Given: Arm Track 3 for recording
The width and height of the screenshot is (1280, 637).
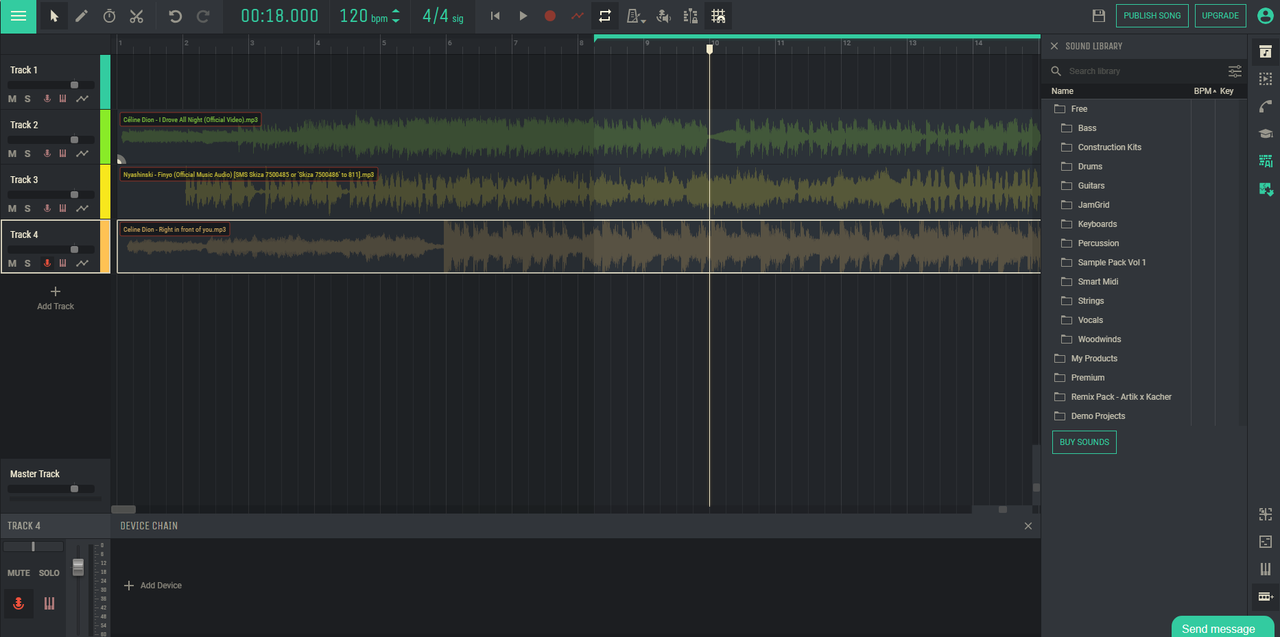Looking at the screenshot, I should (x=46, y=209).
